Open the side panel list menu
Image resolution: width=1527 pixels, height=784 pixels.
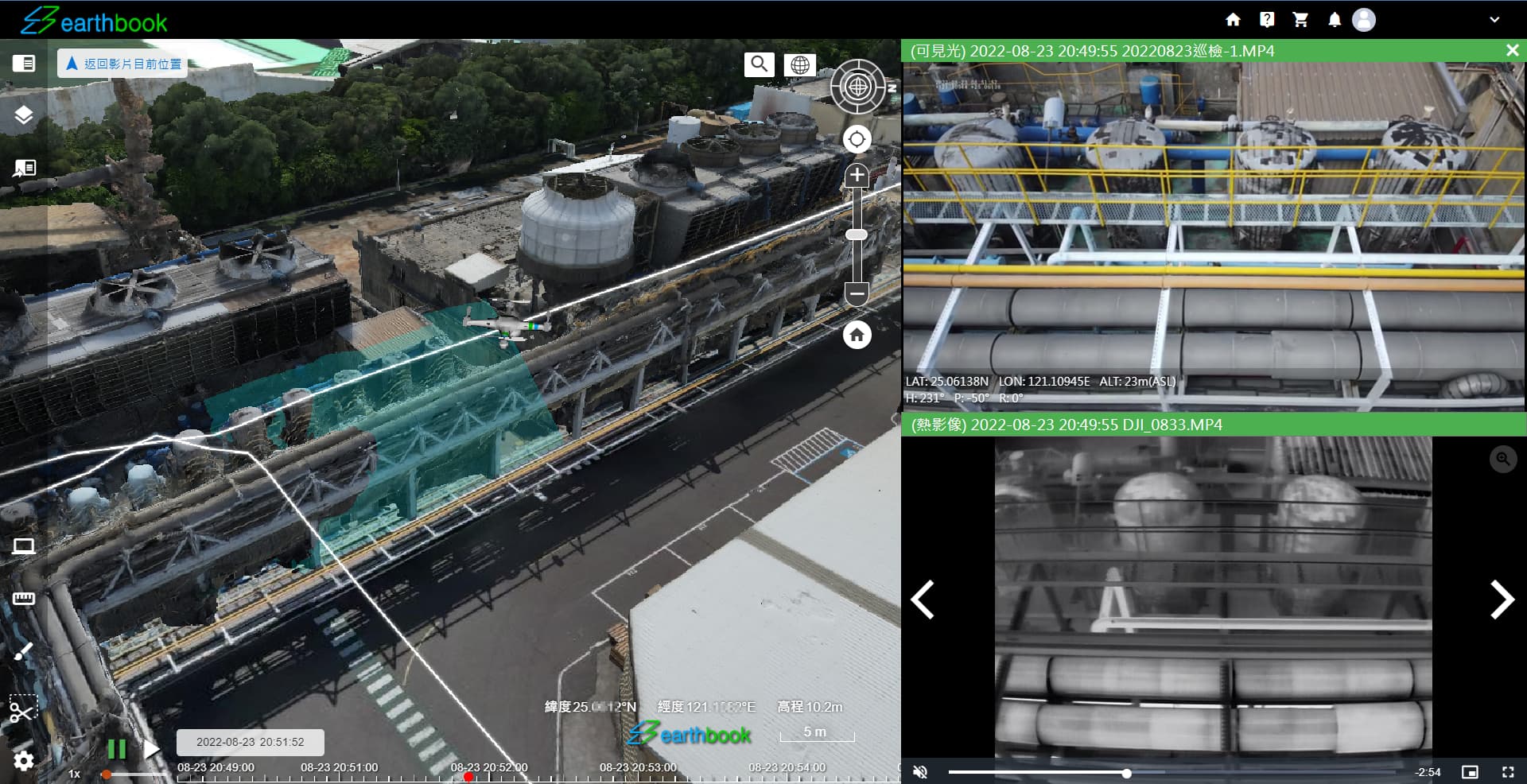coord(24,64)
